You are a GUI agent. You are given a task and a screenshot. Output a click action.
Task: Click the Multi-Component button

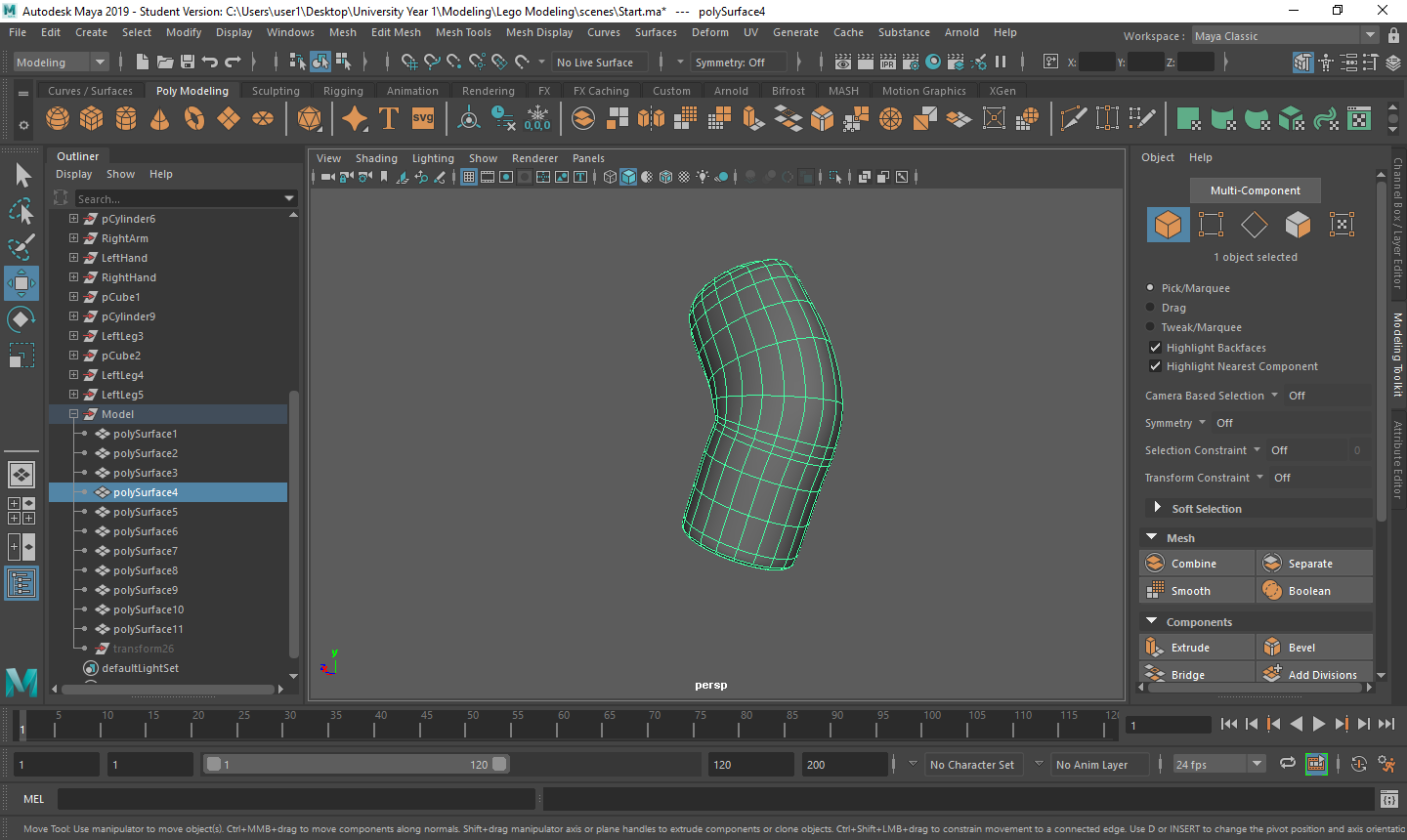[x=1255, y=190]
